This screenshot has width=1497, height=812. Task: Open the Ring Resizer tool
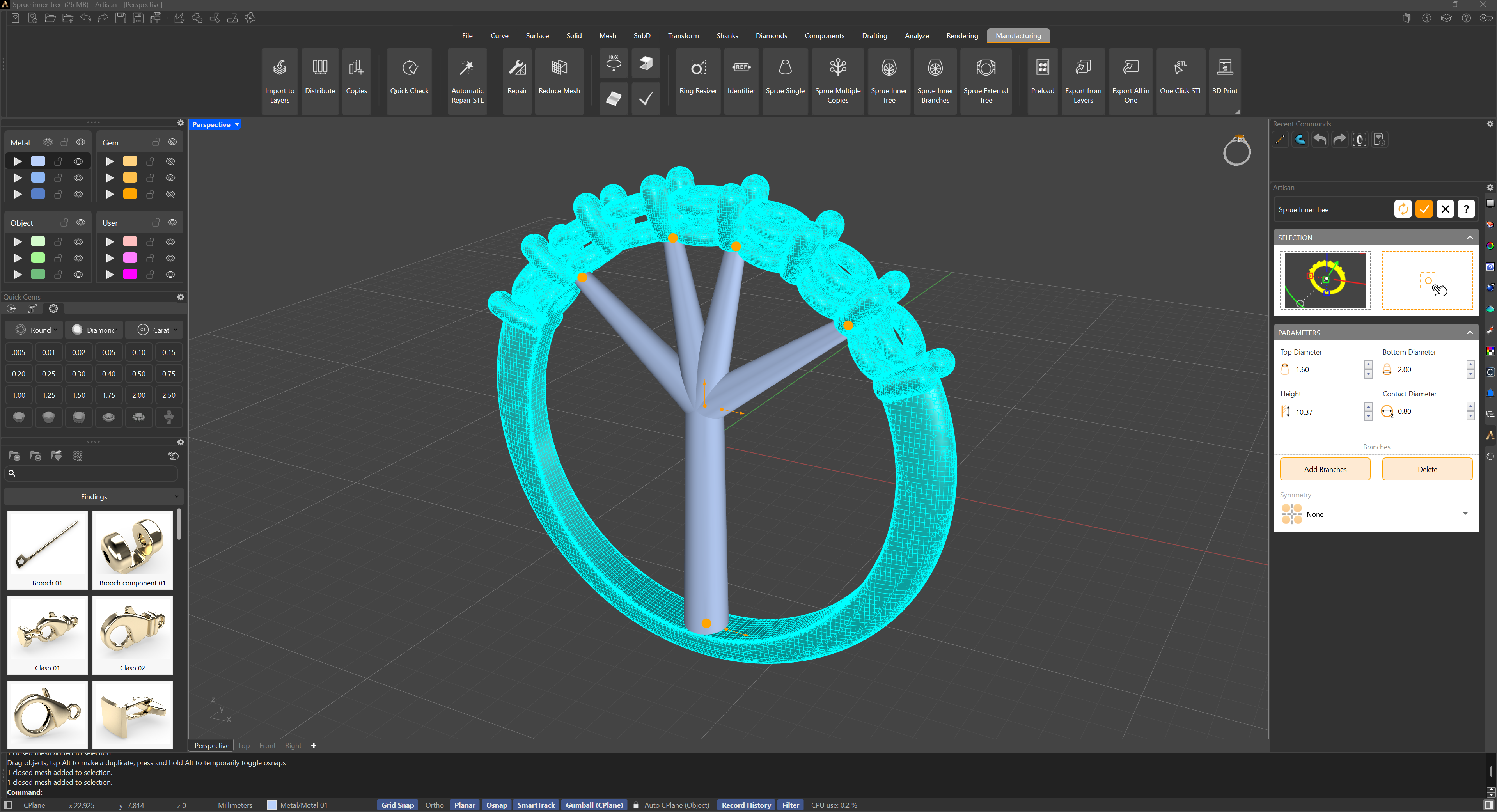tap(698, 82)
